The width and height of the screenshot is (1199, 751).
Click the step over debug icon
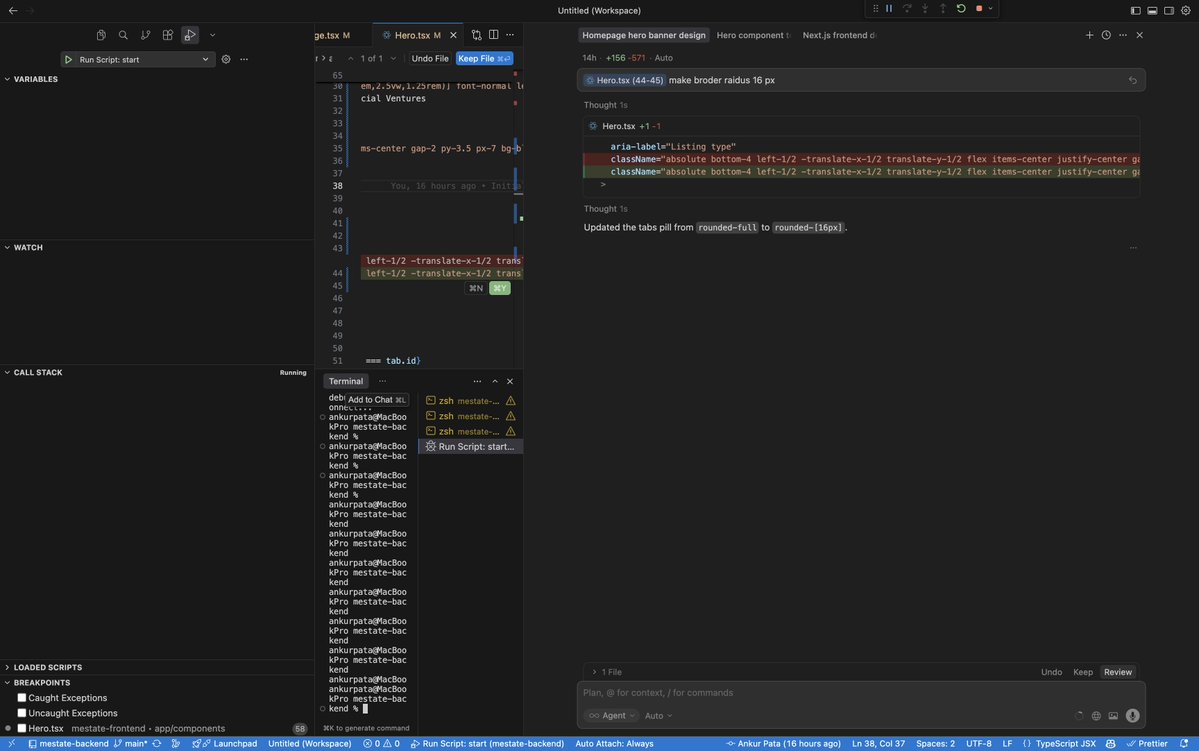point(907,8)
